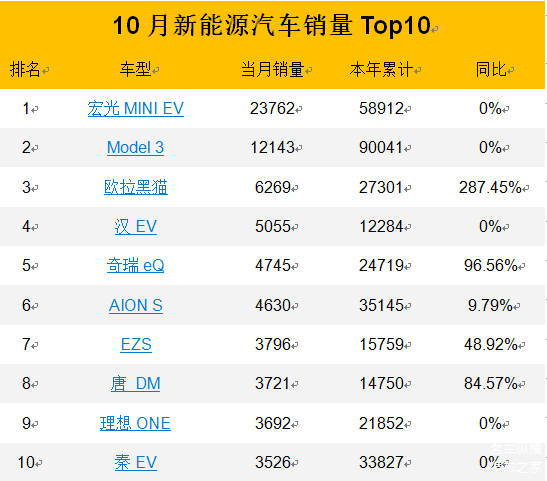Select the 90041 yearly total cell

tap(381, 148)
